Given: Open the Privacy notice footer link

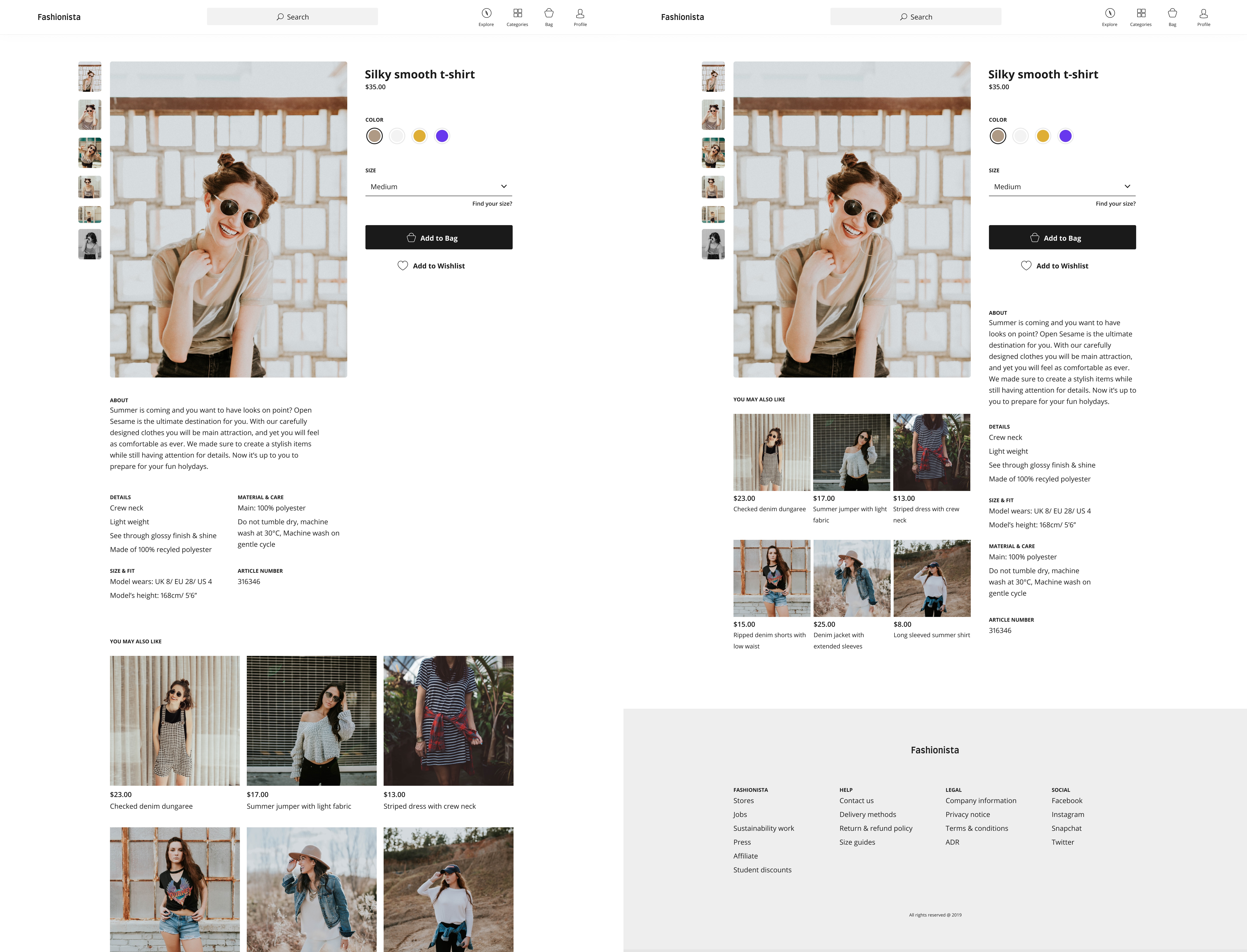Looking at the screenshot, I should click(x=968, y=814).
